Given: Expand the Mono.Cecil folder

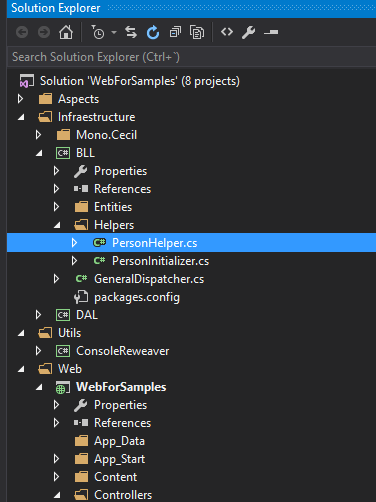Looking at the screenshot, I should [x=38, y=135].
